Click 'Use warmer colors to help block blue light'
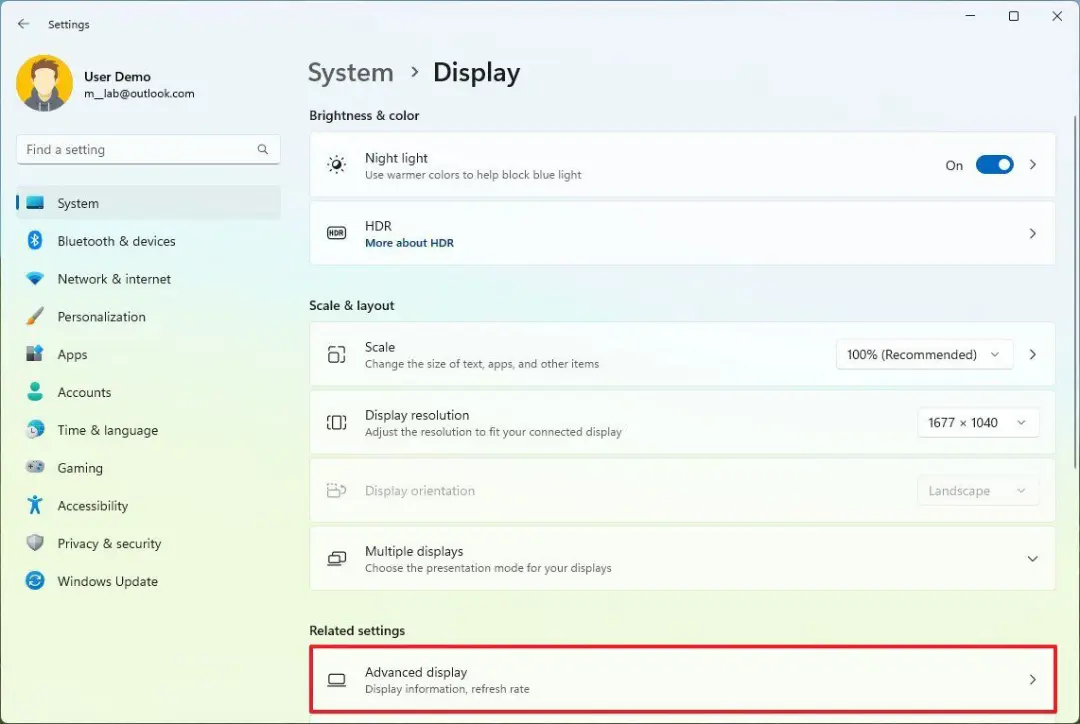Screen dimensions: 1080x724 coord(472,175)
